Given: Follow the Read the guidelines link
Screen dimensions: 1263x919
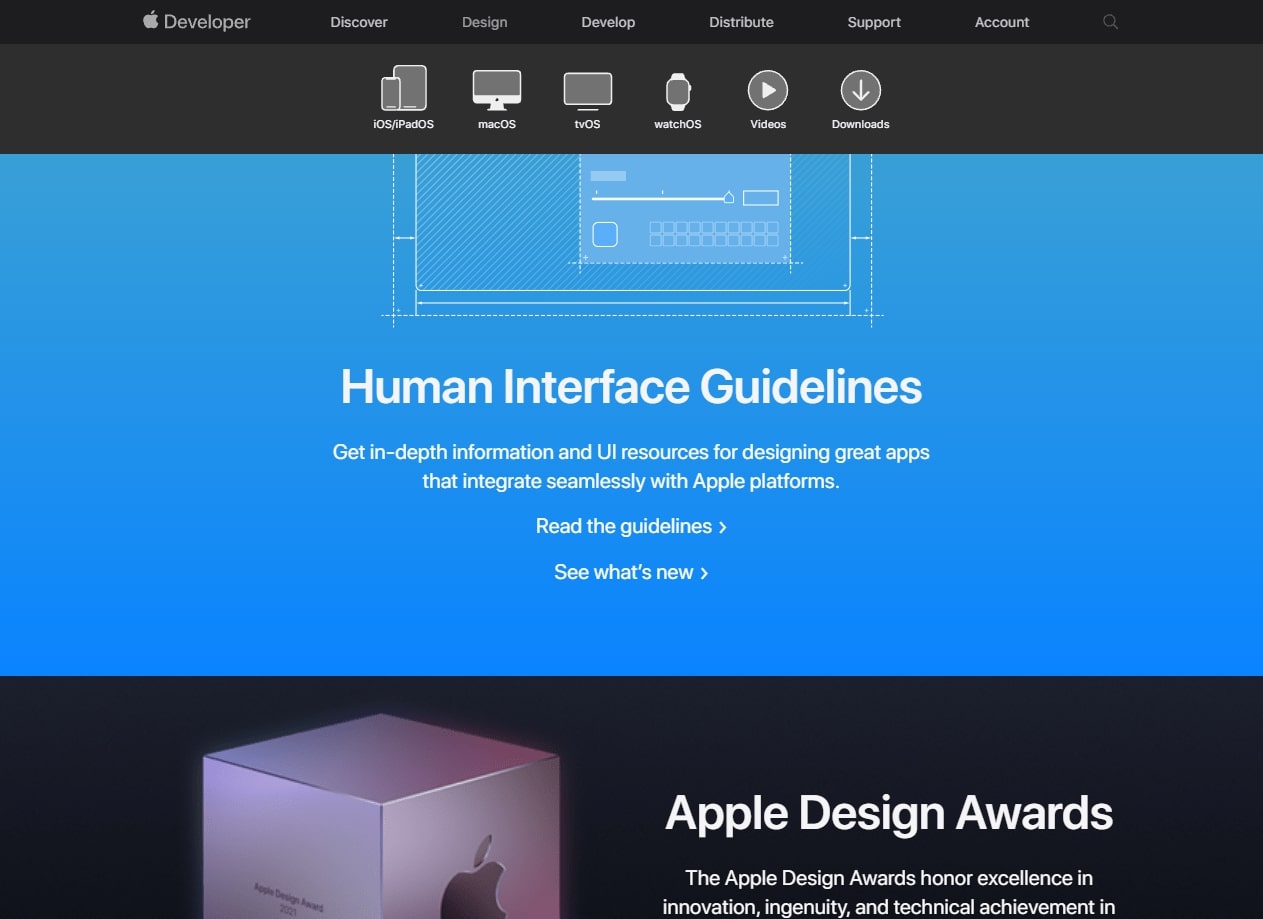Looking at the screenshot, I should click(x=631, y=526).
